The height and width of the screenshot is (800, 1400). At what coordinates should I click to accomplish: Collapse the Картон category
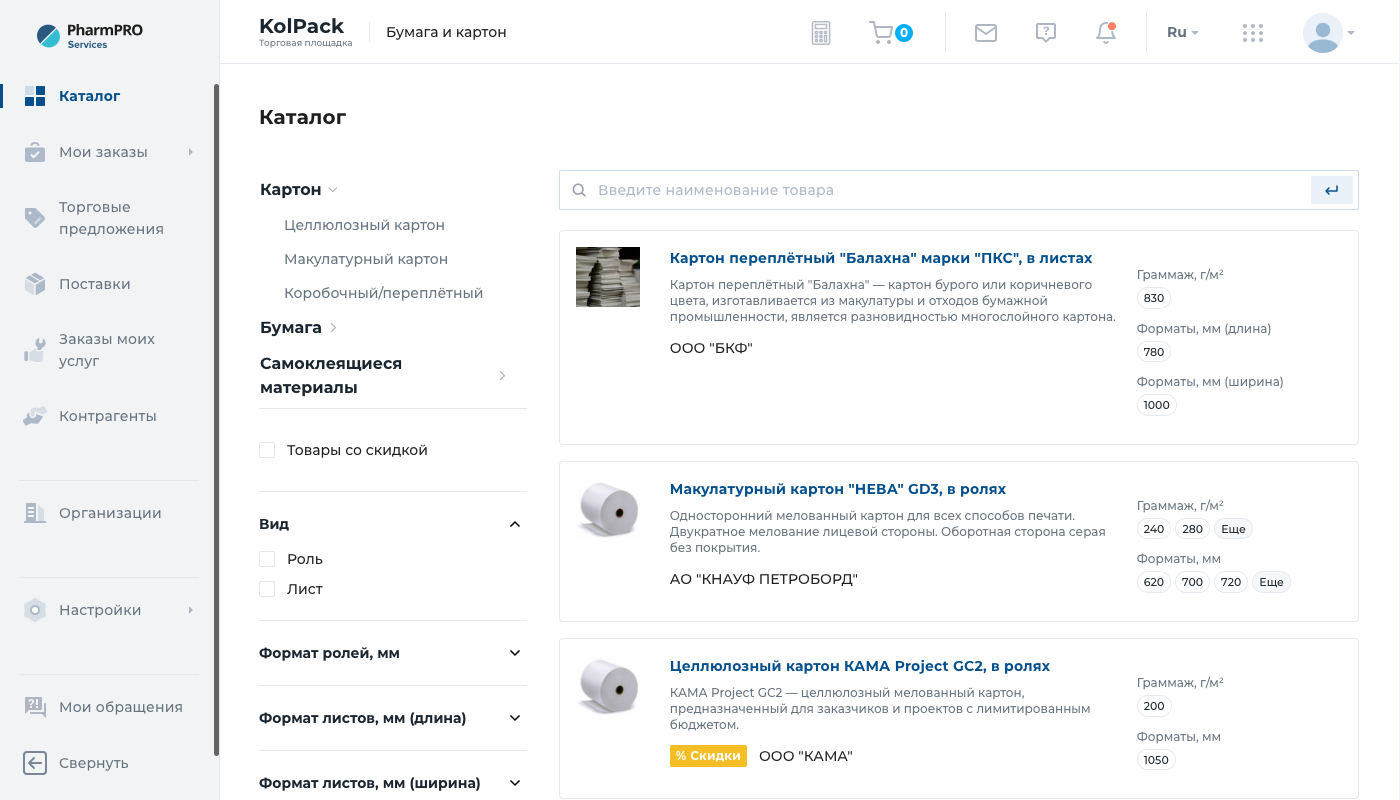pos(333,190)
